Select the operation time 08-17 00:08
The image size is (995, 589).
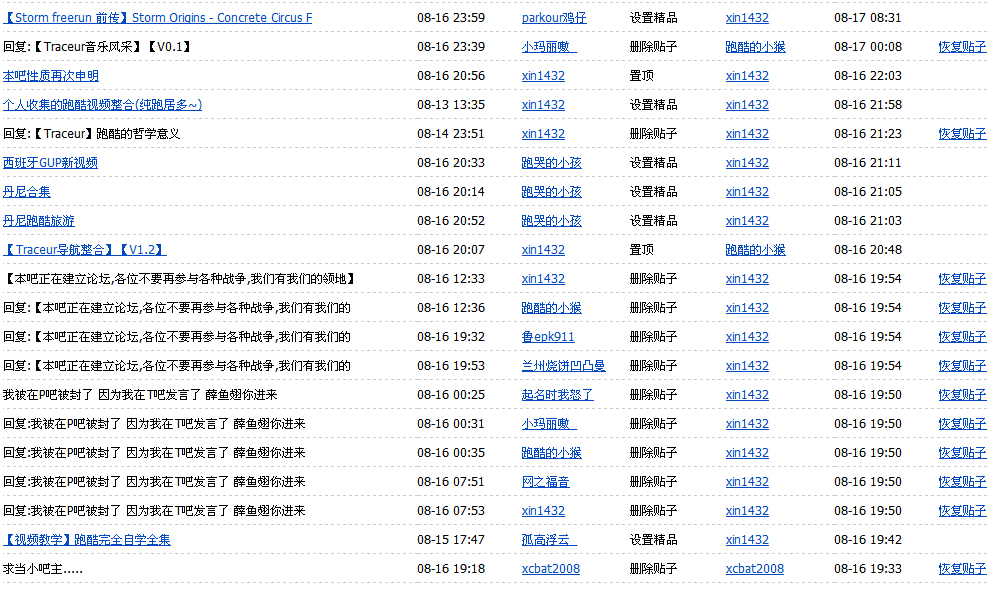pos(867,47)
